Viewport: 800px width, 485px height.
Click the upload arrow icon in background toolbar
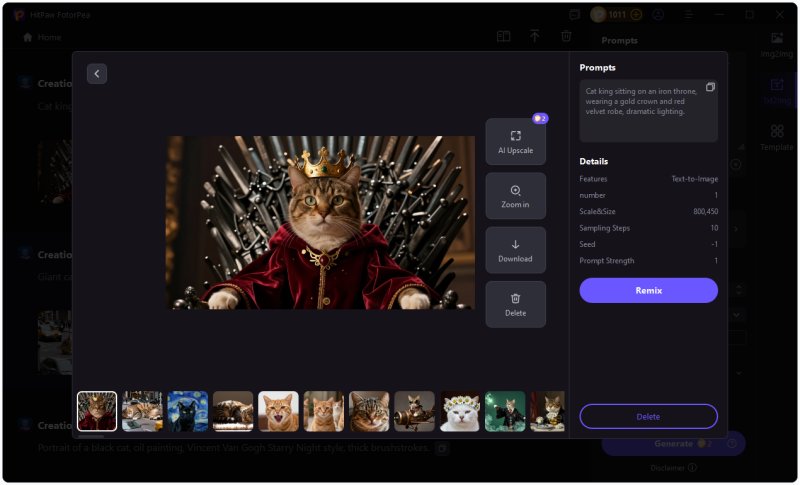pyautogui.click(x=535, y=36)
